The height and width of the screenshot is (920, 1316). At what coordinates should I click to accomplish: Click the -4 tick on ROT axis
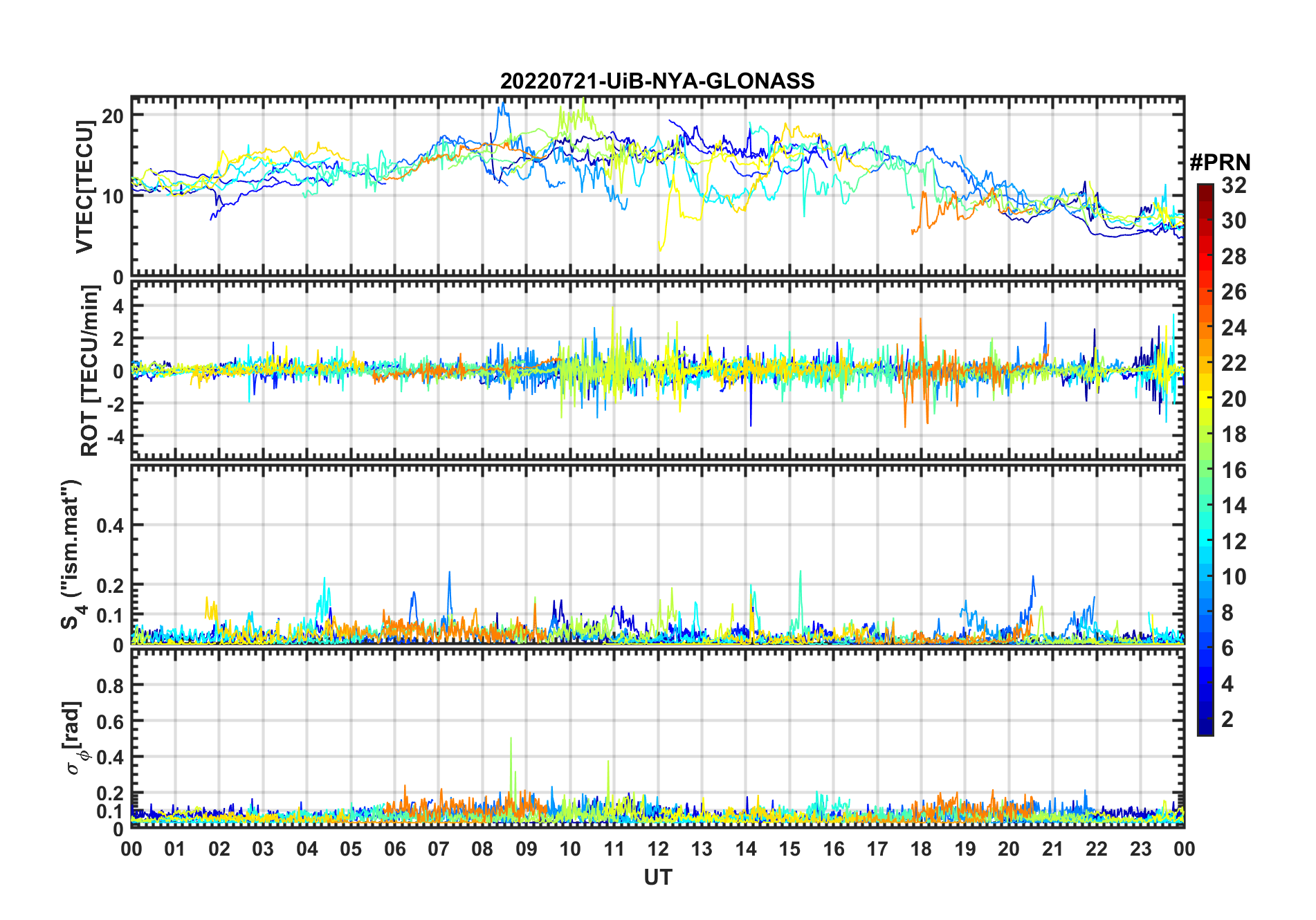tap(115, 437)
